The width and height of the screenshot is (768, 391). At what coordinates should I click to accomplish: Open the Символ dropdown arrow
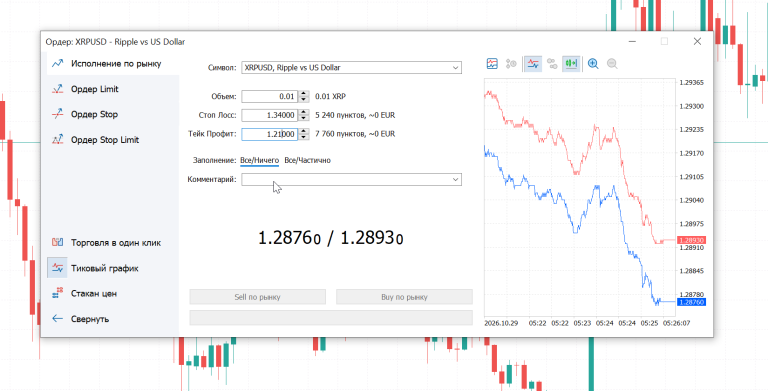click(456, 68)
